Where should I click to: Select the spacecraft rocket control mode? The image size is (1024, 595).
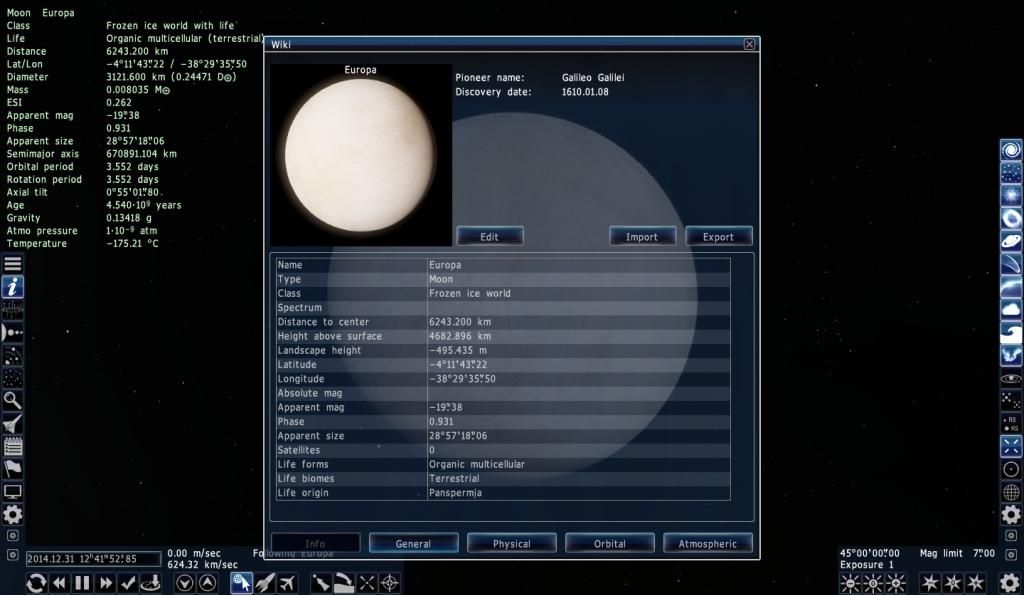click(265, 582)
